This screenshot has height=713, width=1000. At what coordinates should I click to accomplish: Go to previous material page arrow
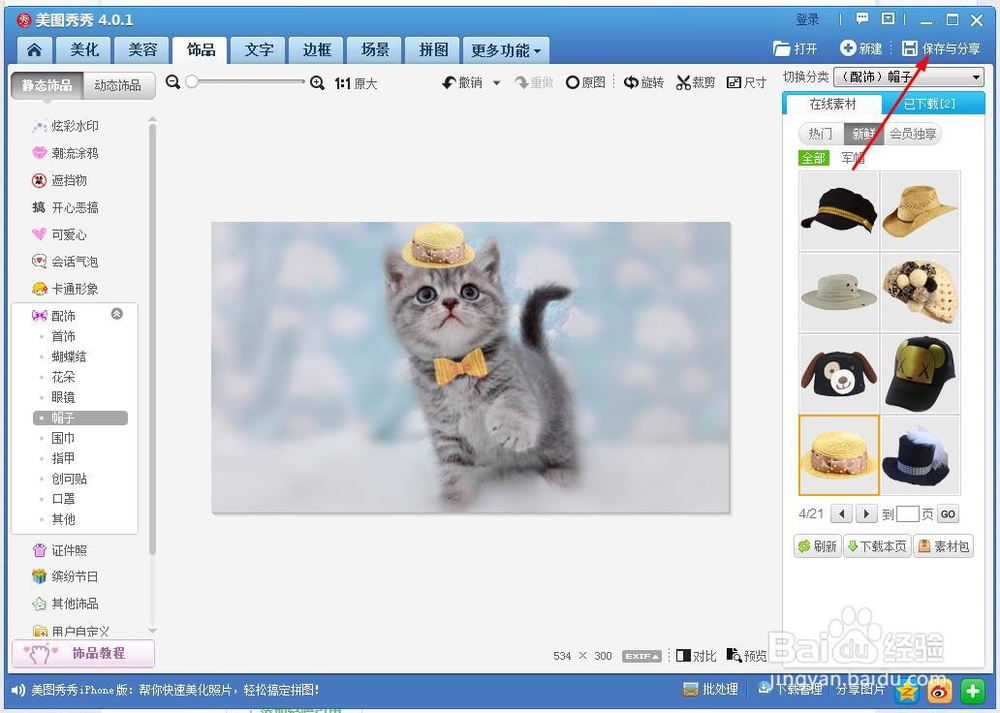tap(842, 513)
